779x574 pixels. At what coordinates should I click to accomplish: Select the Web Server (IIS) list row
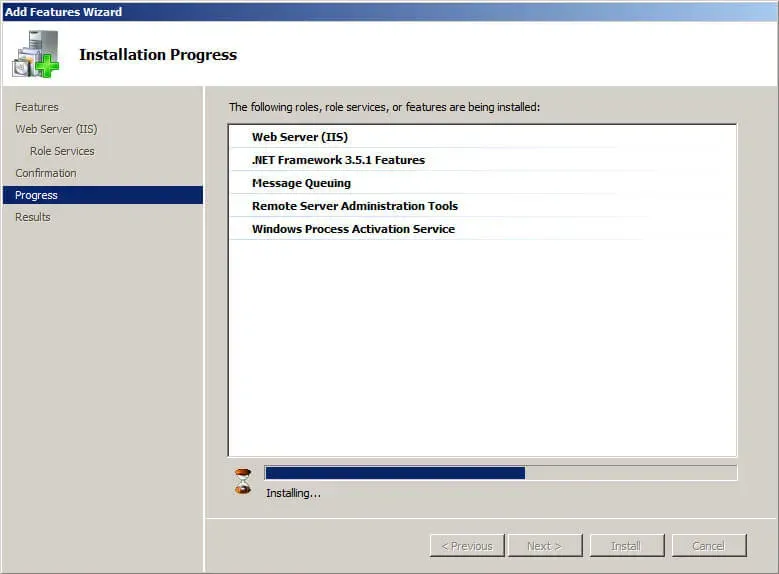click(x=483, y=137)
